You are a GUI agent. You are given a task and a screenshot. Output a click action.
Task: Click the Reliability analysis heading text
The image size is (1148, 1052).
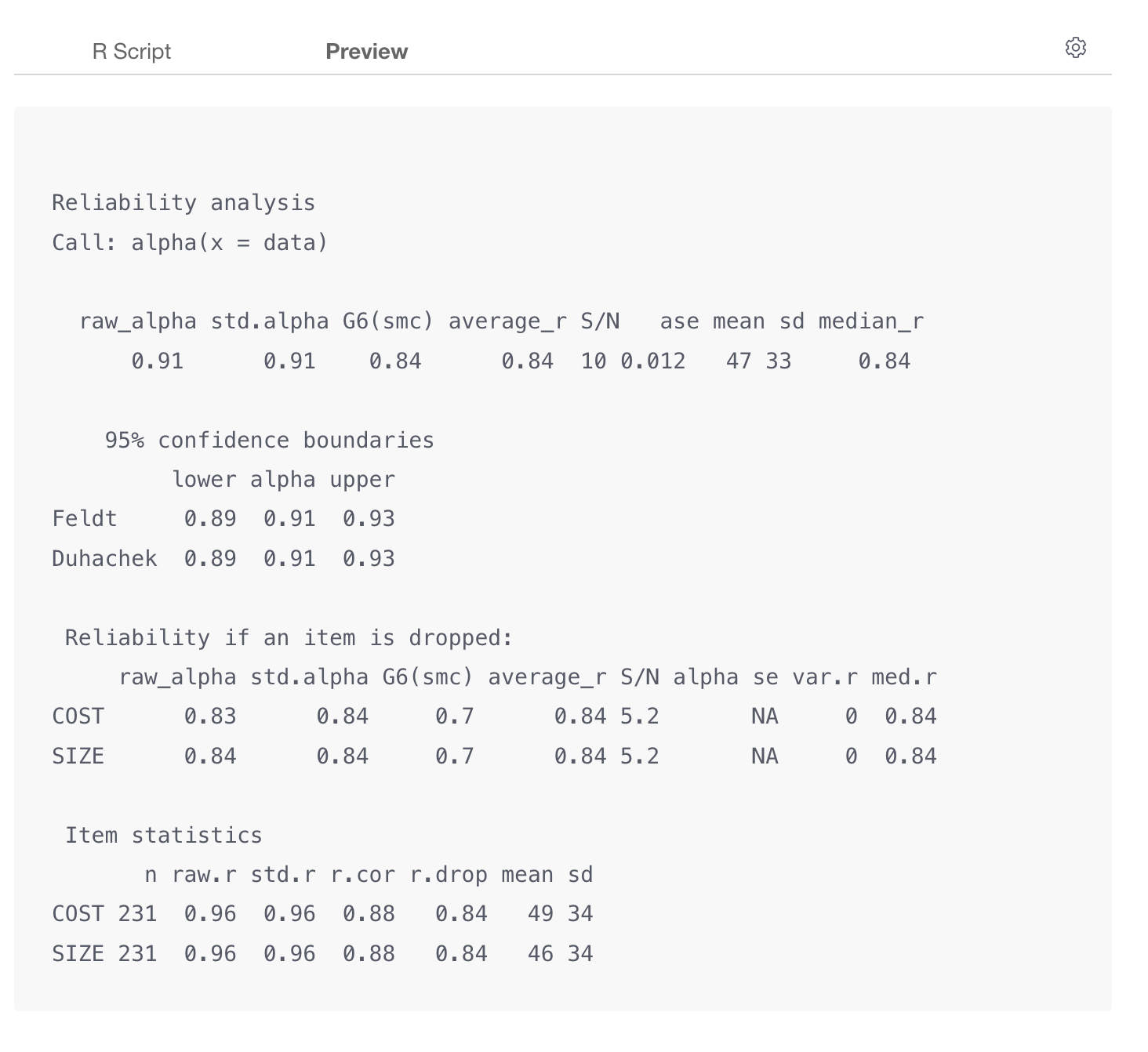click(183, 203)
